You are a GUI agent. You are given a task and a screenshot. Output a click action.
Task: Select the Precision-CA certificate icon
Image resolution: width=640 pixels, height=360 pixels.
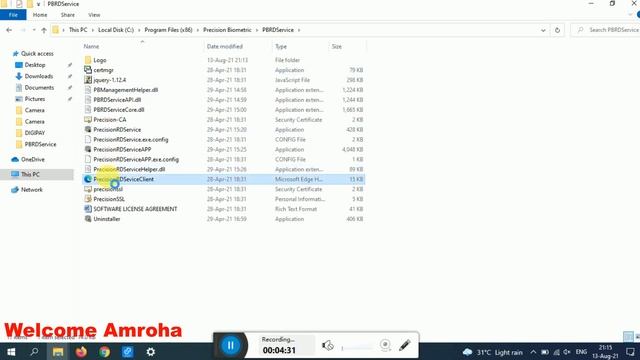coord(88,120)
